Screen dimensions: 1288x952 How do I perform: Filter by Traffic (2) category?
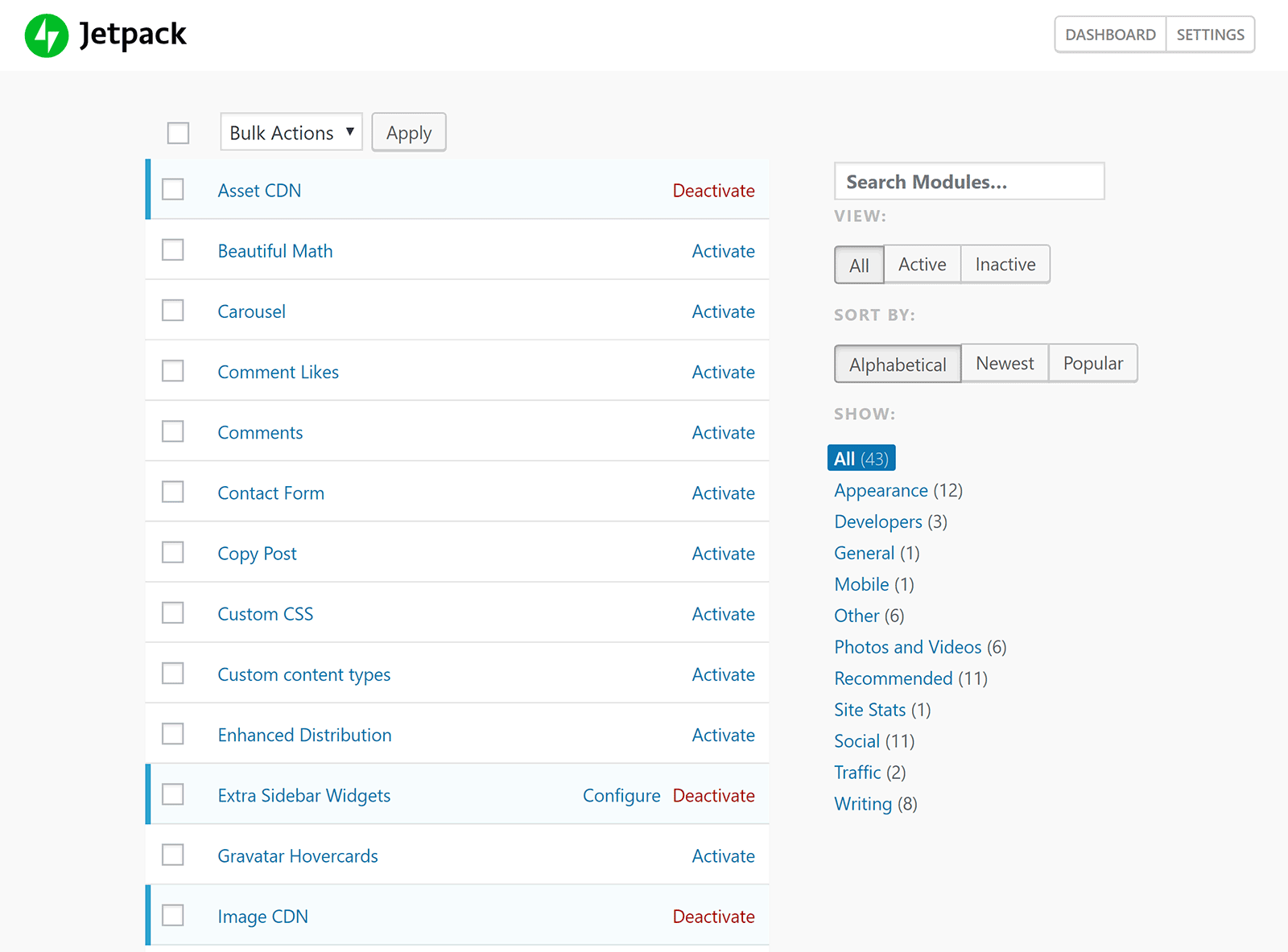870,773
